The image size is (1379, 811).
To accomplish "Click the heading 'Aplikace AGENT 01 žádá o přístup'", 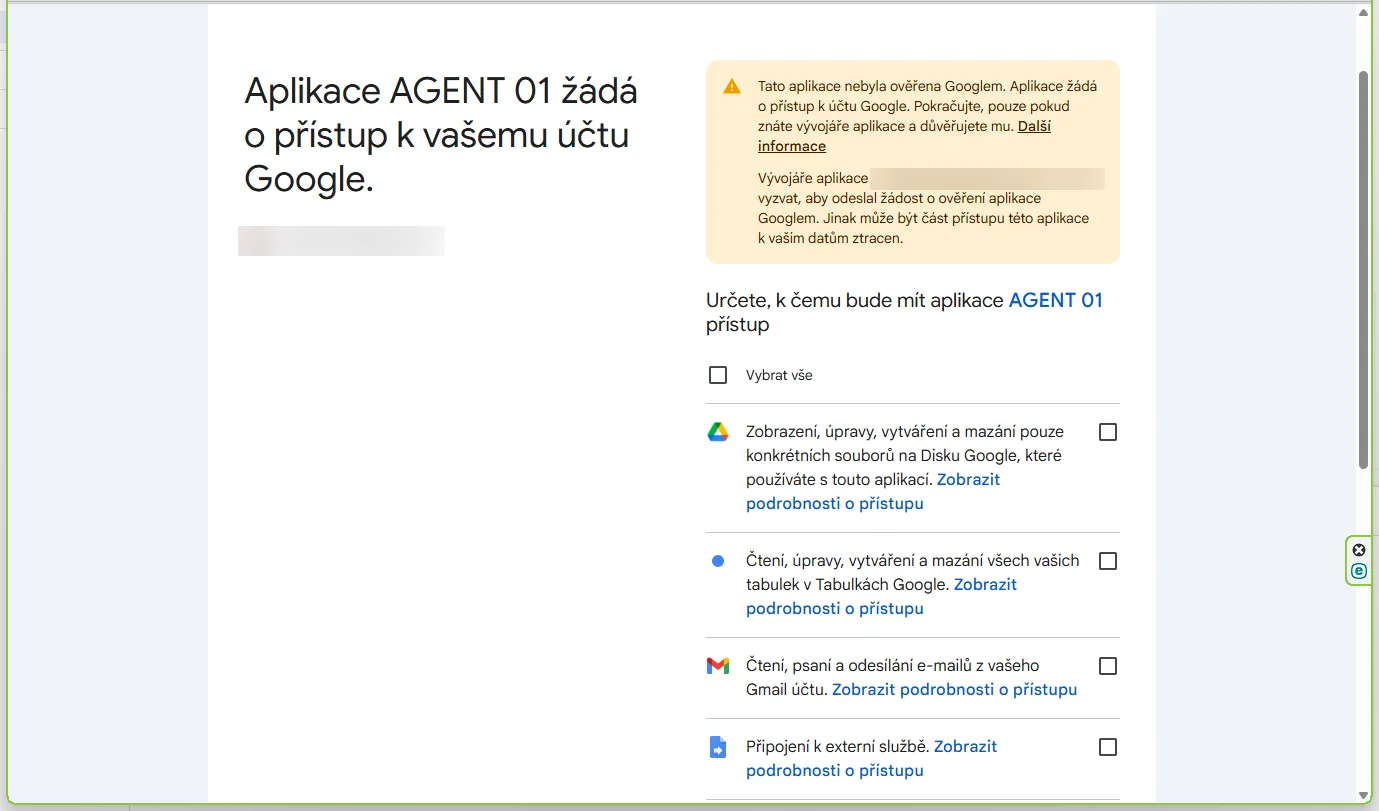I will coord(441,135).
